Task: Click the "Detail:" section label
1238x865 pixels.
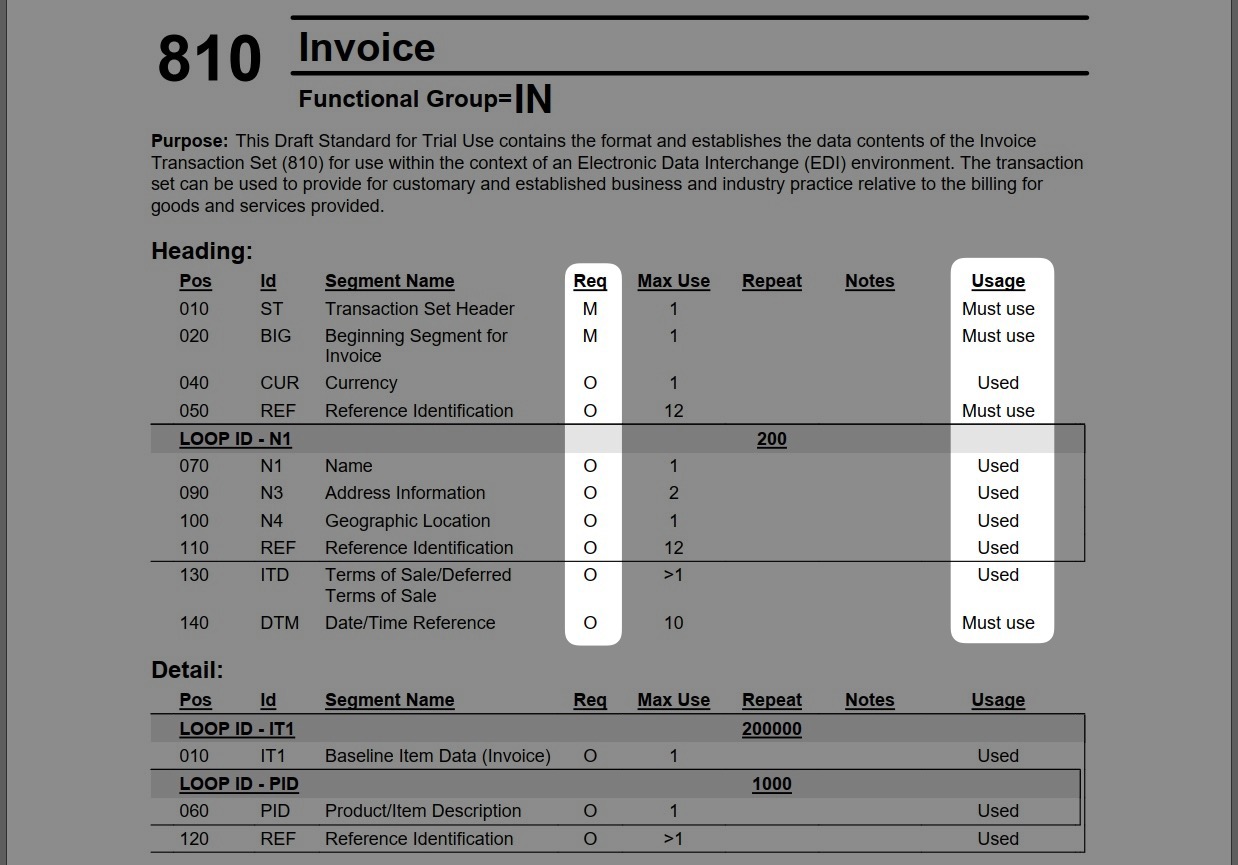Action: pyautogui.click(x=187, y=670)
